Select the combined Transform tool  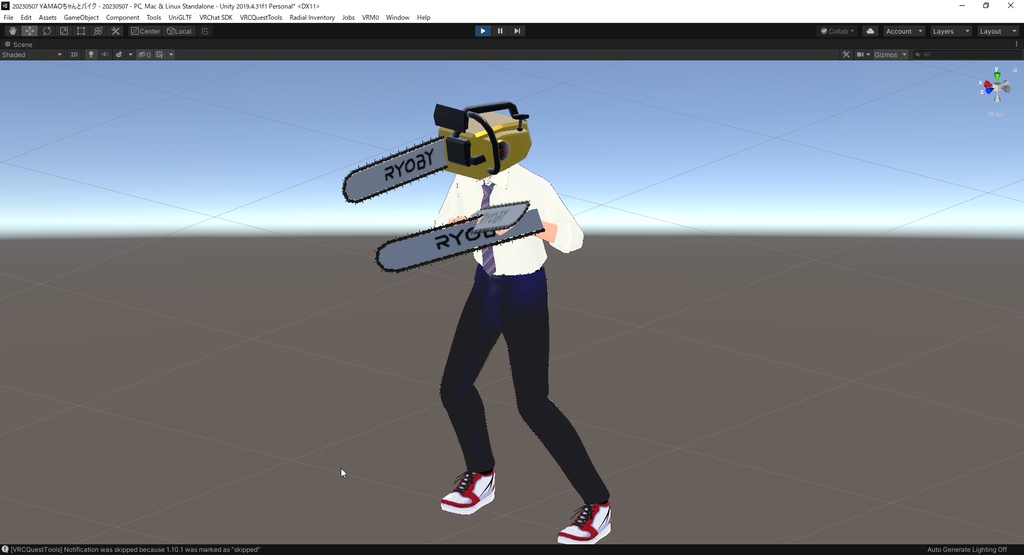point(98,31)
